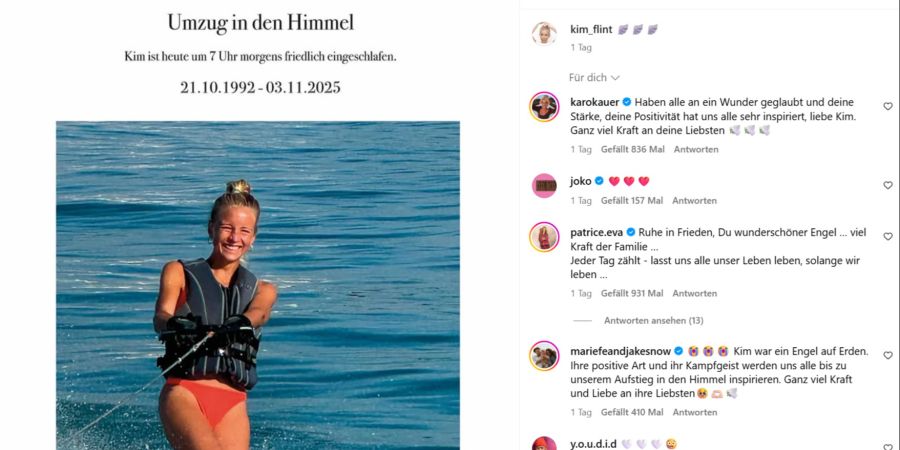Like joko's comment with the heart icon
The image size is (900, 450).
coord(888,185)
